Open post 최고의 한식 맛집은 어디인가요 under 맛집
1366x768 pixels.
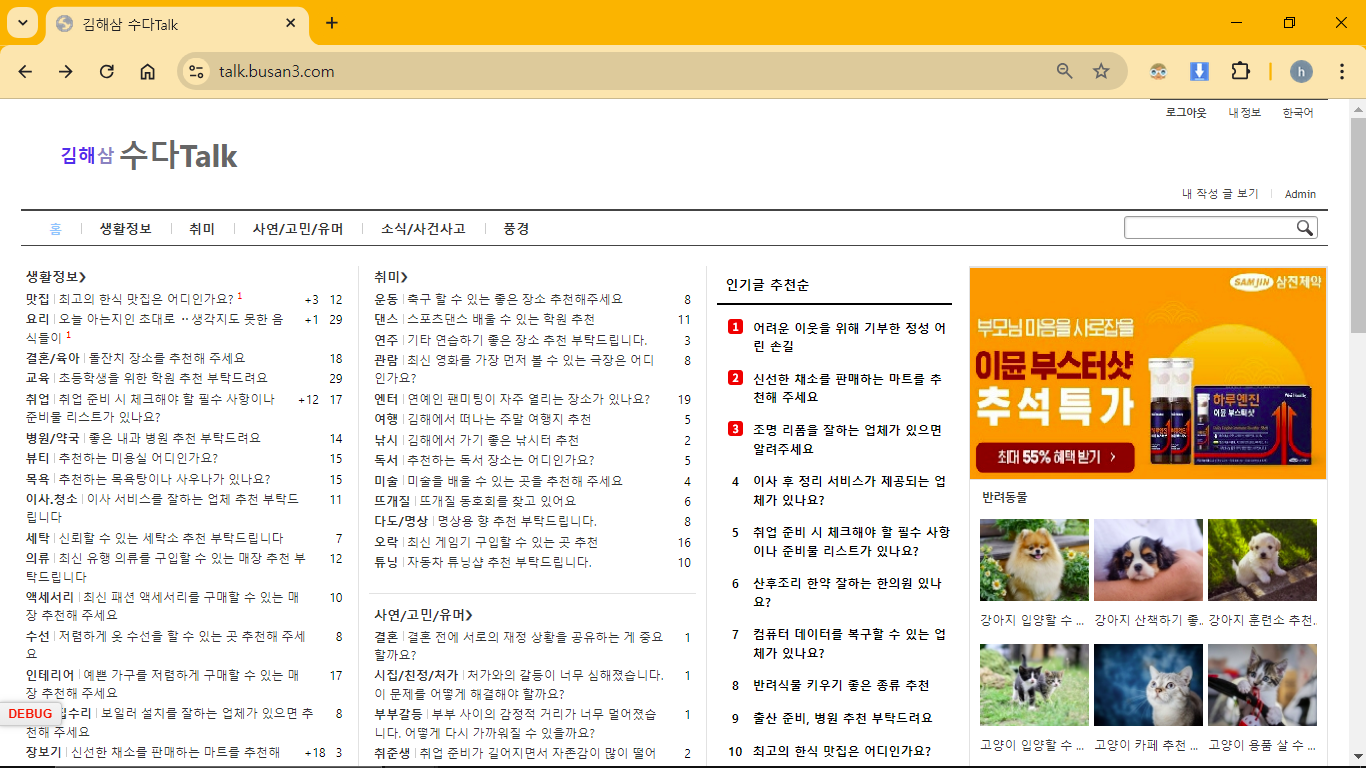[146, 299]
